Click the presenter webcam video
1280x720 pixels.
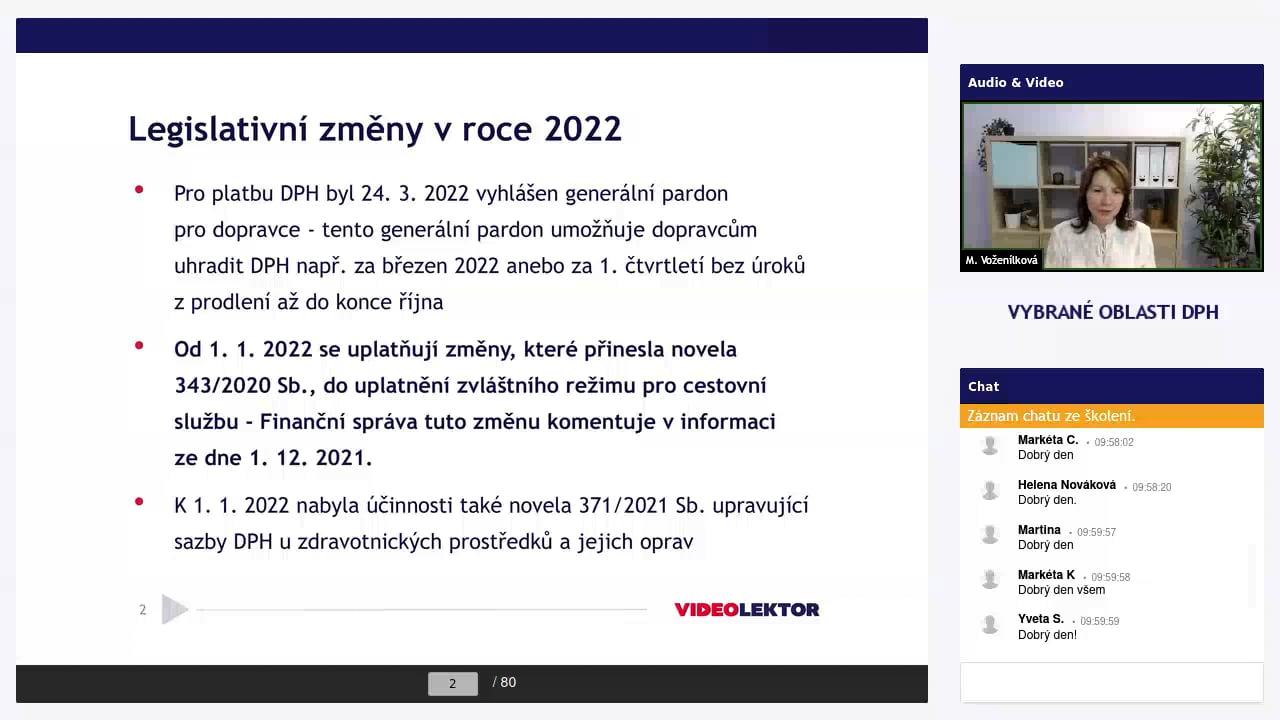tap(1112, 186)
